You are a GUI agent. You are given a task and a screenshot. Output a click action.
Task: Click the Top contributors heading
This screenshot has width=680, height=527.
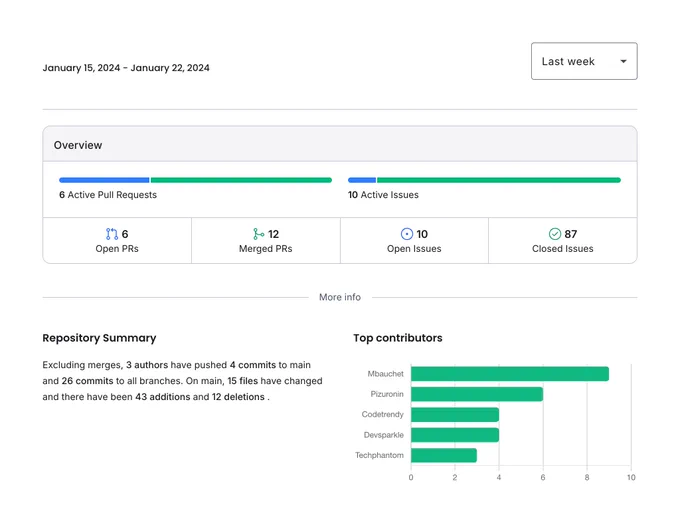click(x=398, y=338)
